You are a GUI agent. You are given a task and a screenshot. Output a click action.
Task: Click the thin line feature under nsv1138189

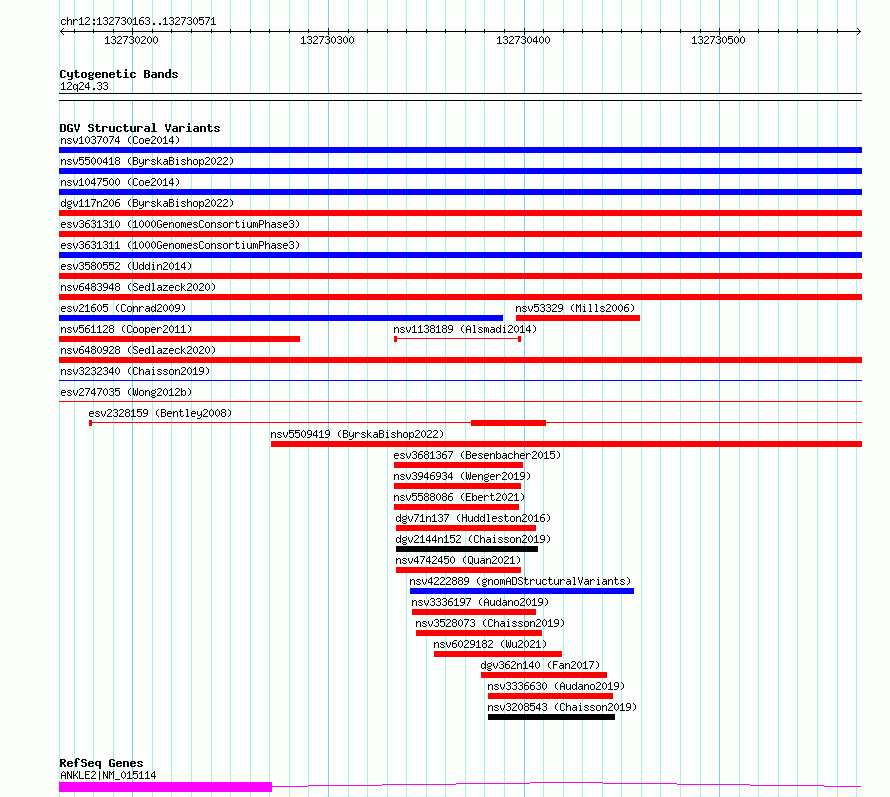point(457,339)
